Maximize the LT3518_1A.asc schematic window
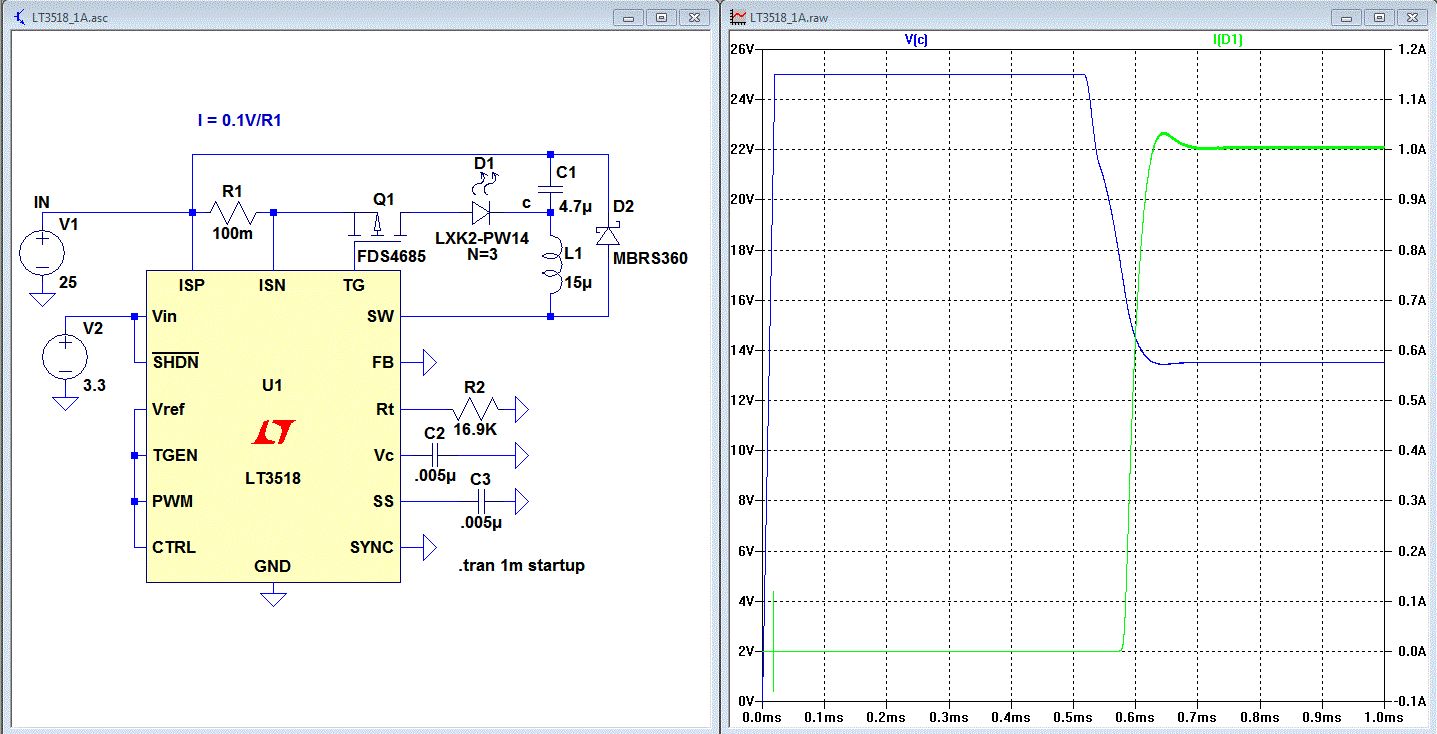 [661, 17]
